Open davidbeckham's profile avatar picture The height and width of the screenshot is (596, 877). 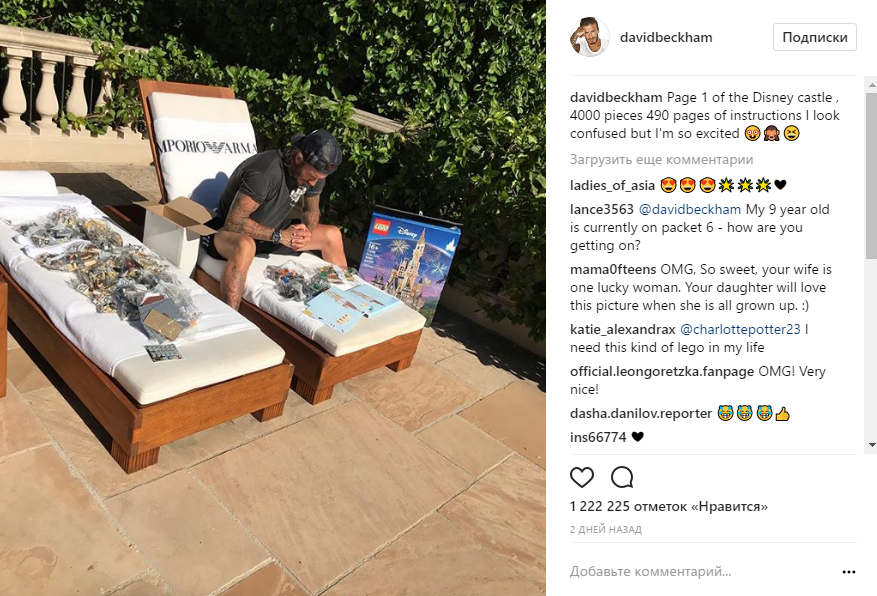pos(590,37)
